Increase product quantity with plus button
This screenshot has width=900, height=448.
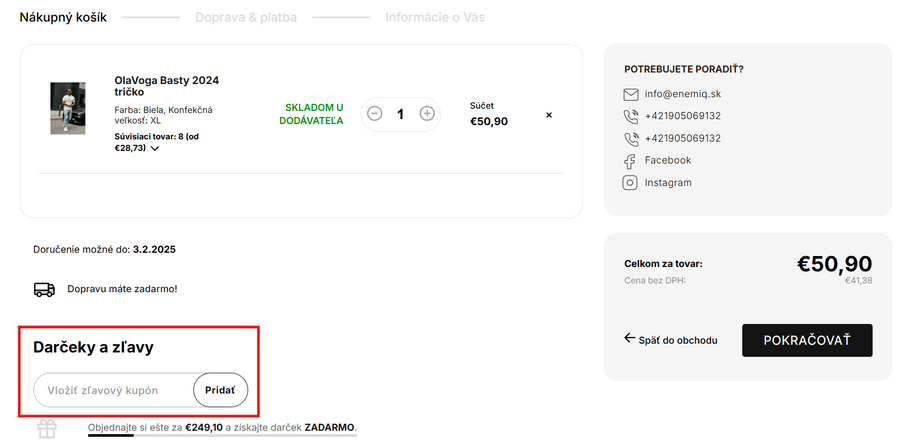point(427,114)
